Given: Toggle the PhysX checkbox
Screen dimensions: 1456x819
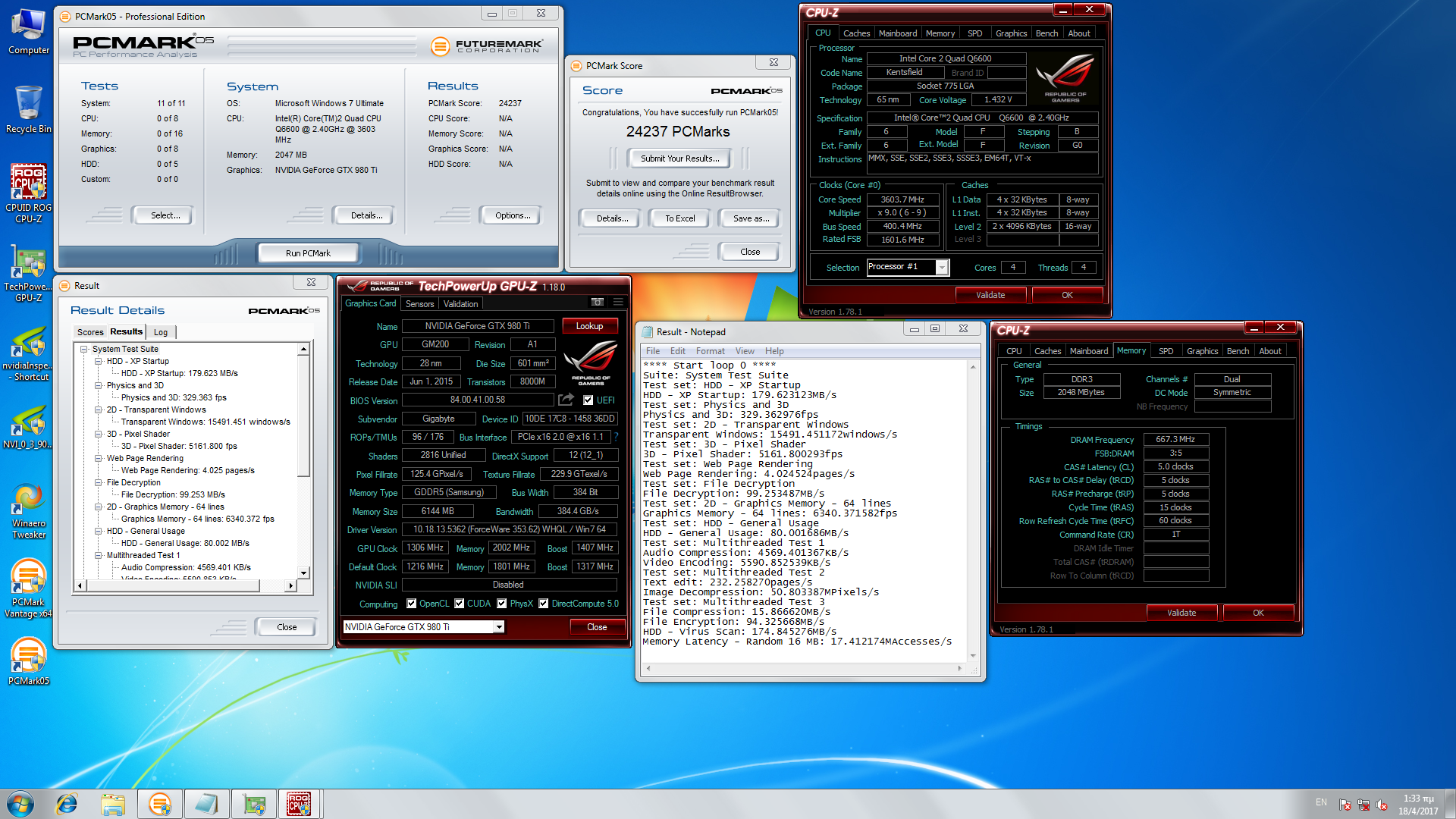Looking at the screenshot, I should [502, 604].
